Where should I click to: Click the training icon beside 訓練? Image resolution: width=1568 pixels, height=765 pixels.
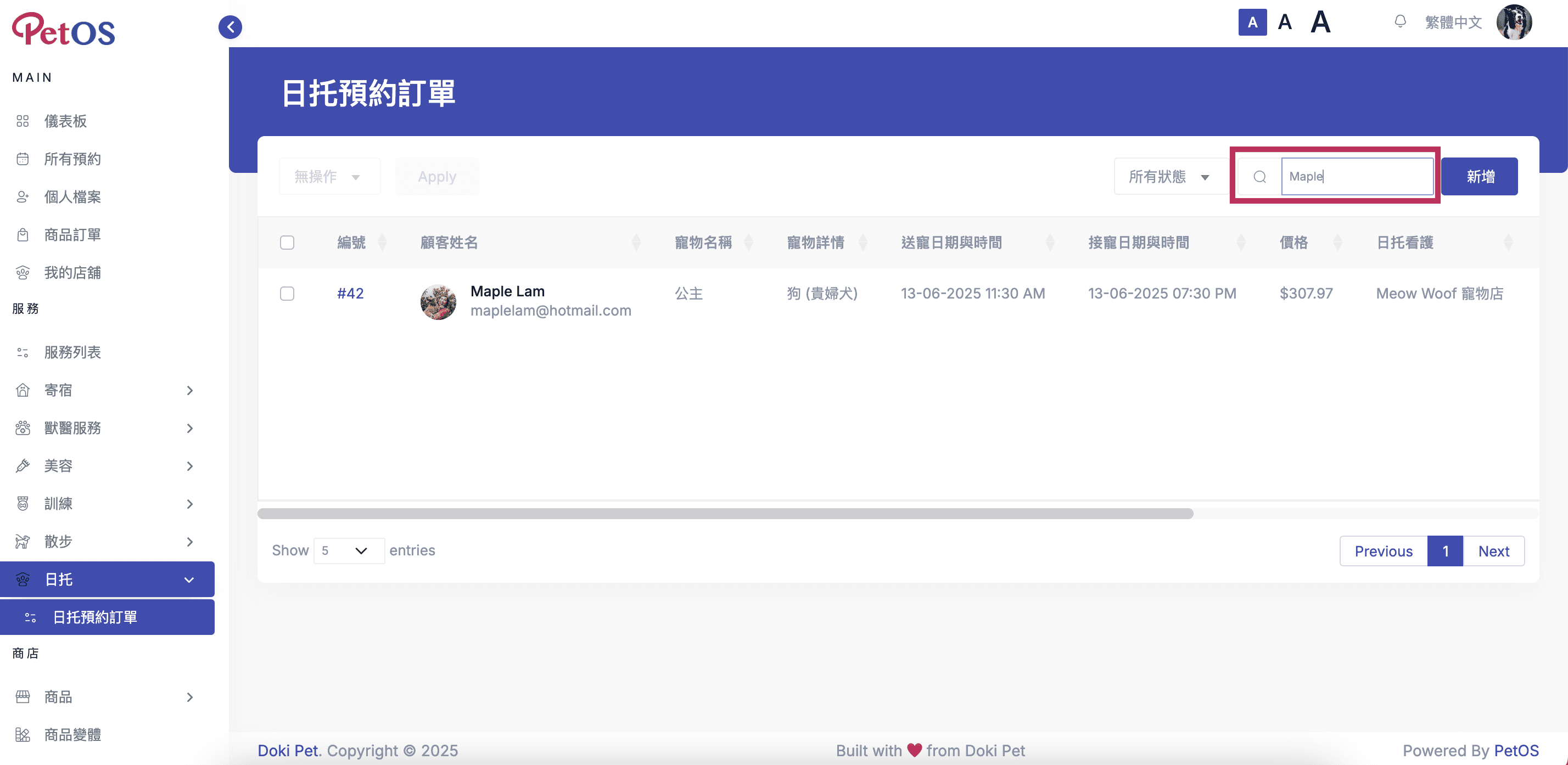(23, 503)
